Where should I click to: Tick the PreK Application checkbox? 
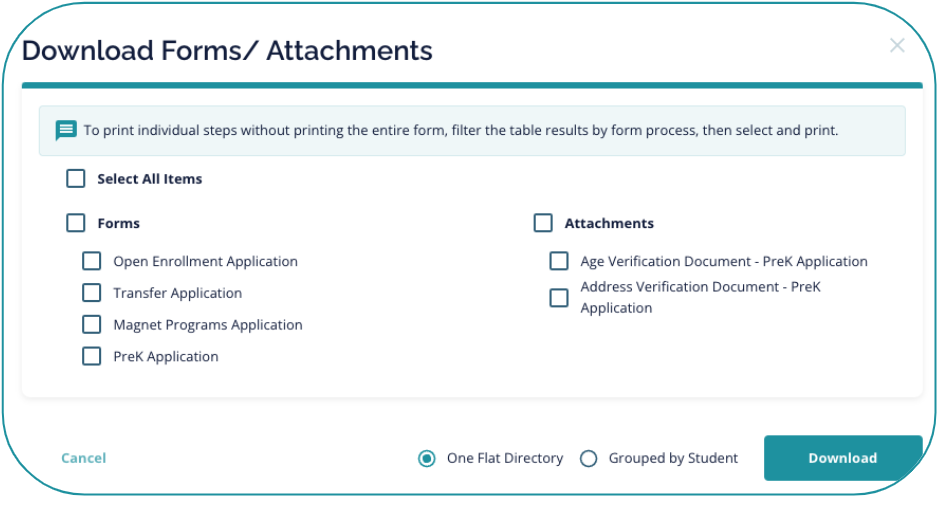click(92, 356)
